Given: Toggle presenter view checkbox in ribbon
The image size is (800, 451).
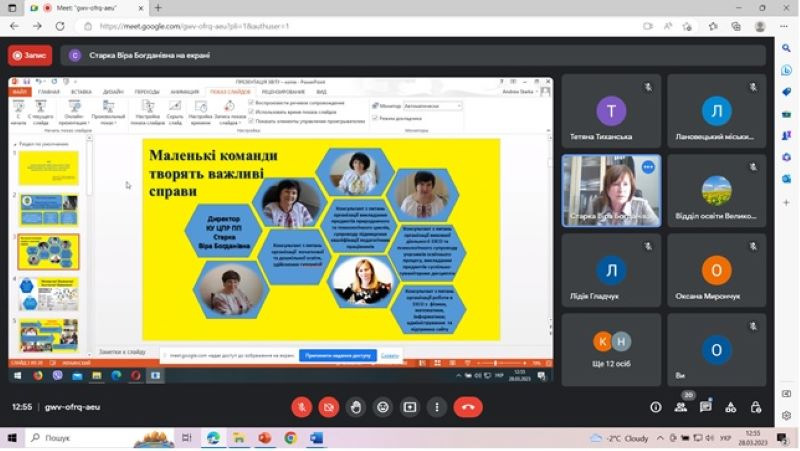Looking at the screenshot, I should pyautogui.click(x=375, y=118).
